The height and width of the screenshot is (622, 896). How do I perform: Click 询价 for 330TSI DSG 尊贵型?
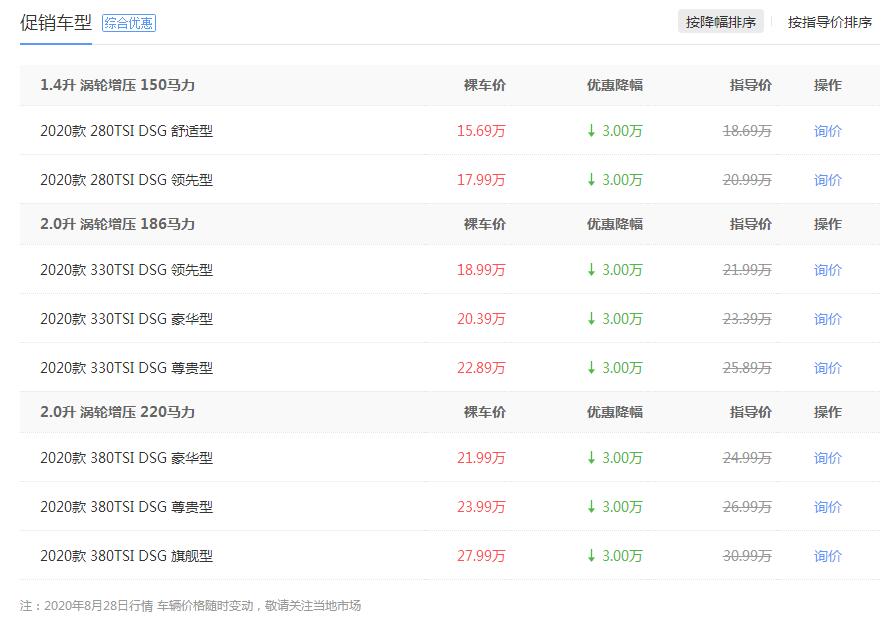tap(827, 368)
